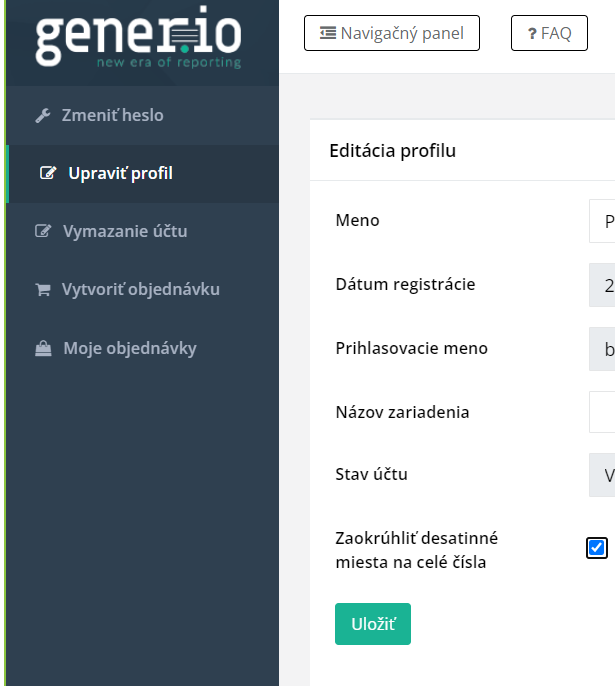Select Upraviť profil in the sidebar
Viewport: 615px width, 686px height.
(x=120, y=174)
